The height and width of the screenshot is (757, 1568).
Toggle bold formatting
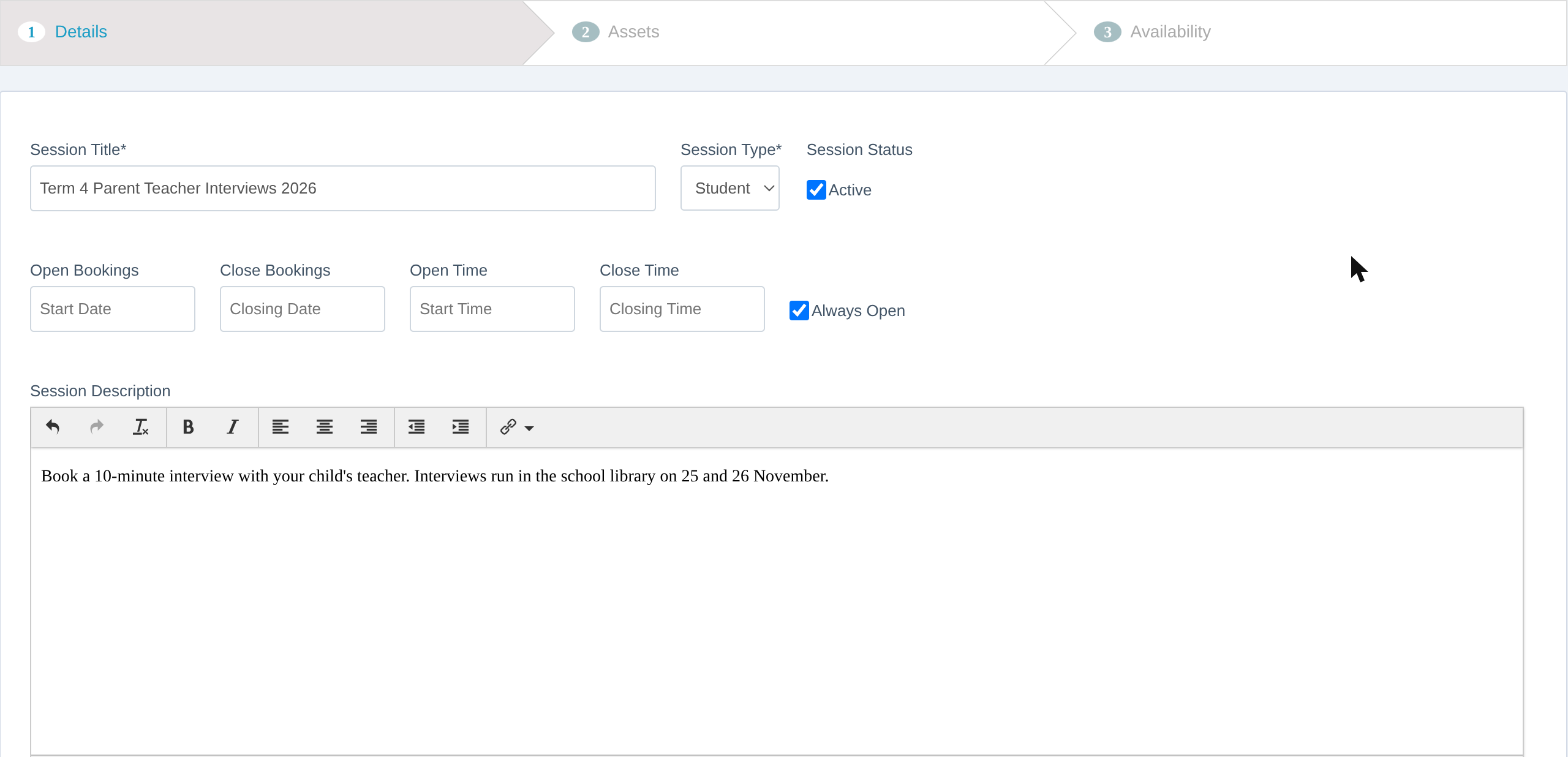click(188, 427)
